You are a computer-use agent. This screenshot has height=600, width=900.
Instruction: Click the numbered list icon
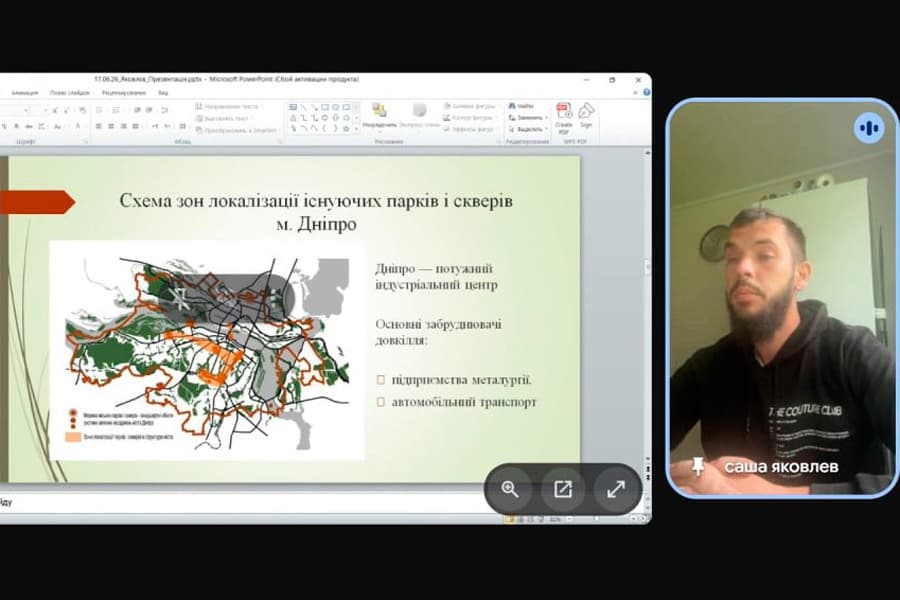coord(116,110)
